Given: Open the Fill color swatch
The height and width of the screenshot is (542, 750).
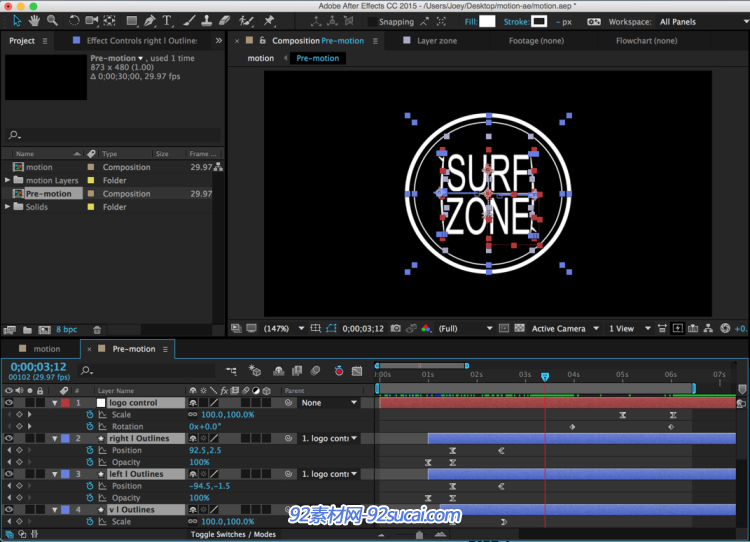Looking at the screenshot, I should pos(487,22).
